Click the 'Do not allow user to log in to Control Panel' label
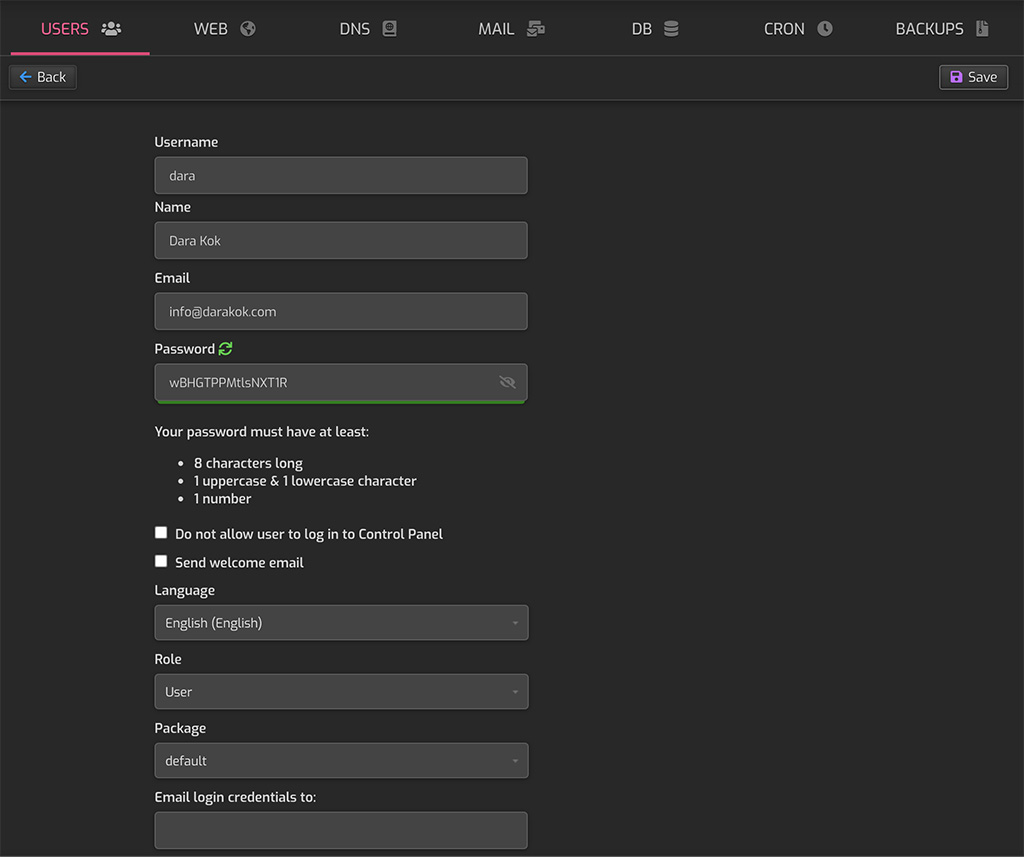Viewport: 1024px width, 857px height. [x=309, y=534]
